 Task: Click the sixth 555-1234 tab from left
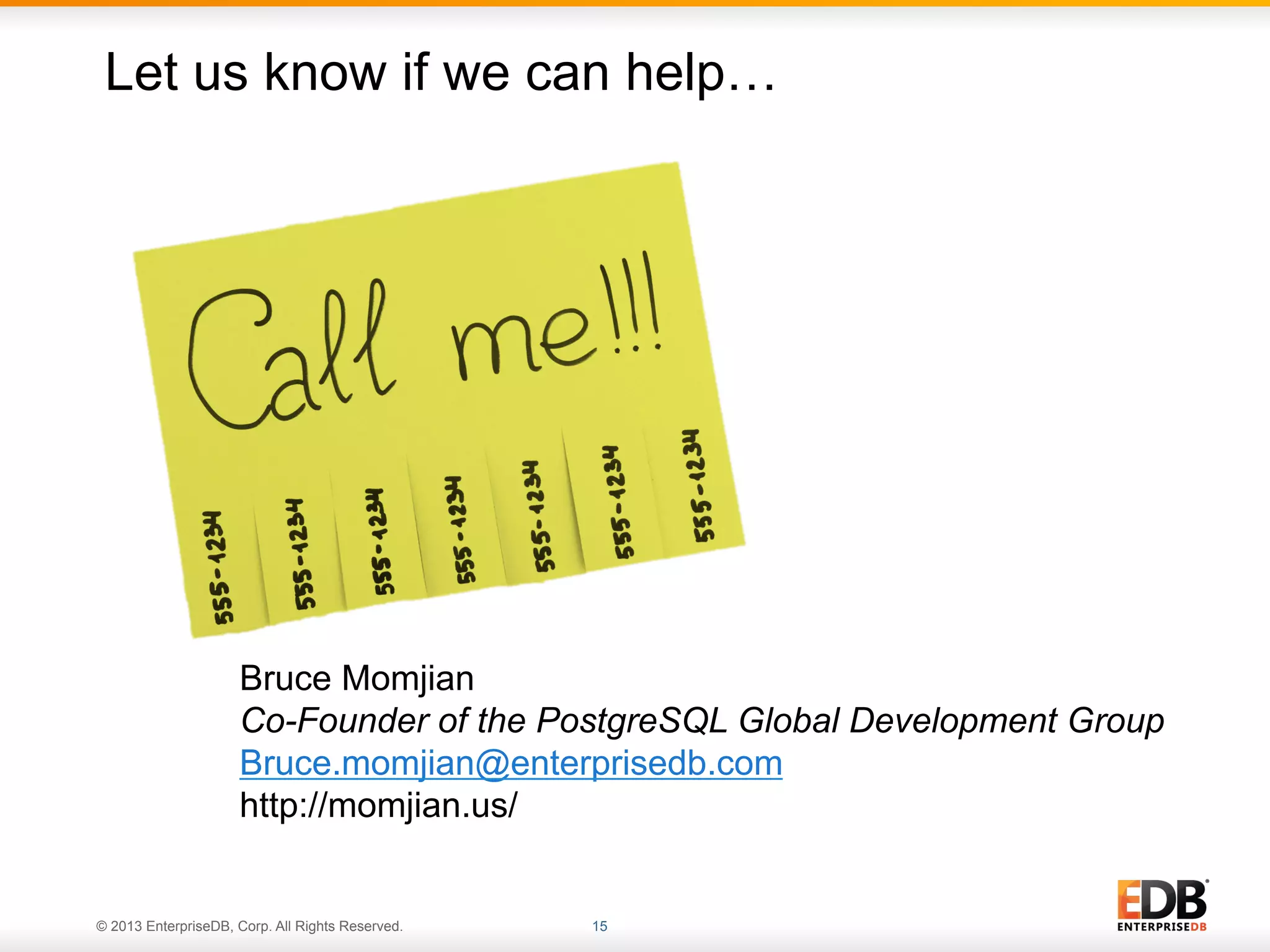pyautogui.click(x=619, y=501)
